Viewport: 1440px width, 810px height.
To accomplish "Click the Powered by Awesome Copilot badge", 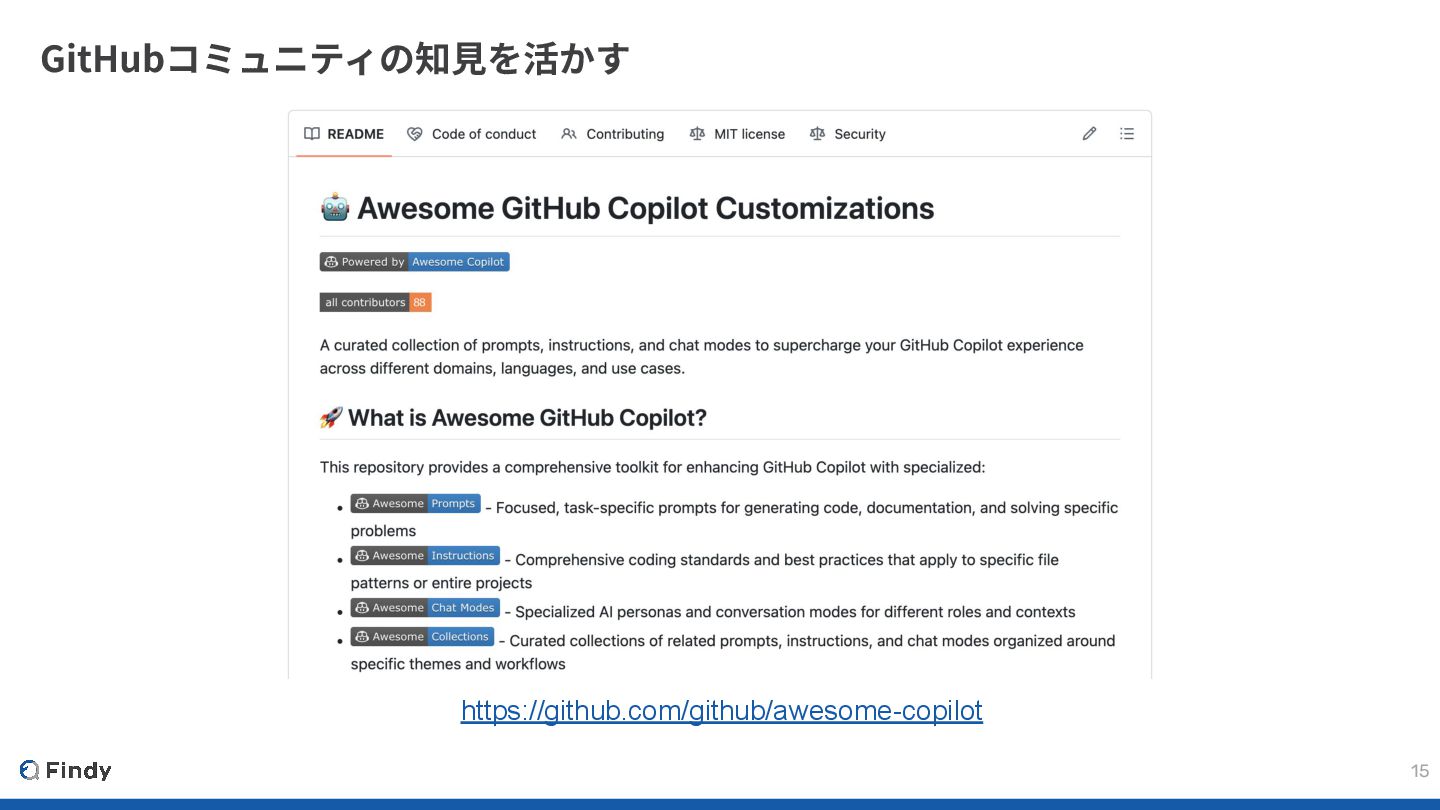I will [x=415, y=262].
